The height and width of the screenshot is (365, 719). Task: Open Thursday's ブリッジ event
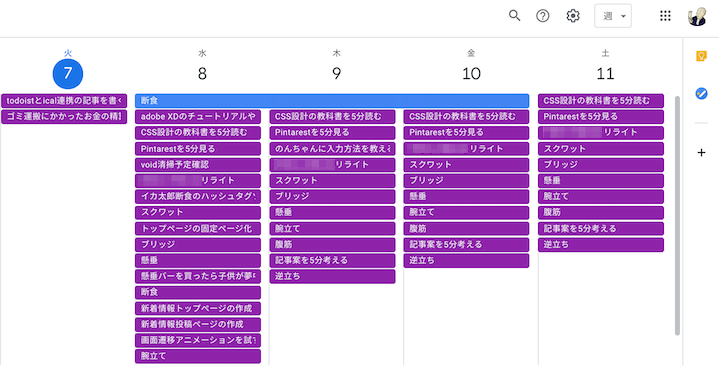(332, 196)
